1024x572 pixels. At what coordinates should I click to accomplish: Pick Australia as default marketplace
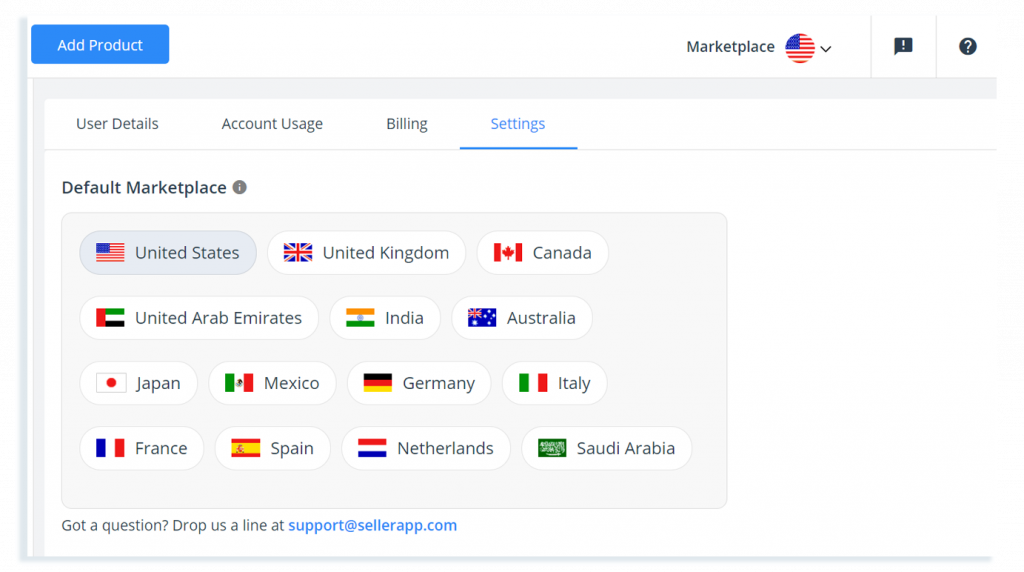[522, 318]
